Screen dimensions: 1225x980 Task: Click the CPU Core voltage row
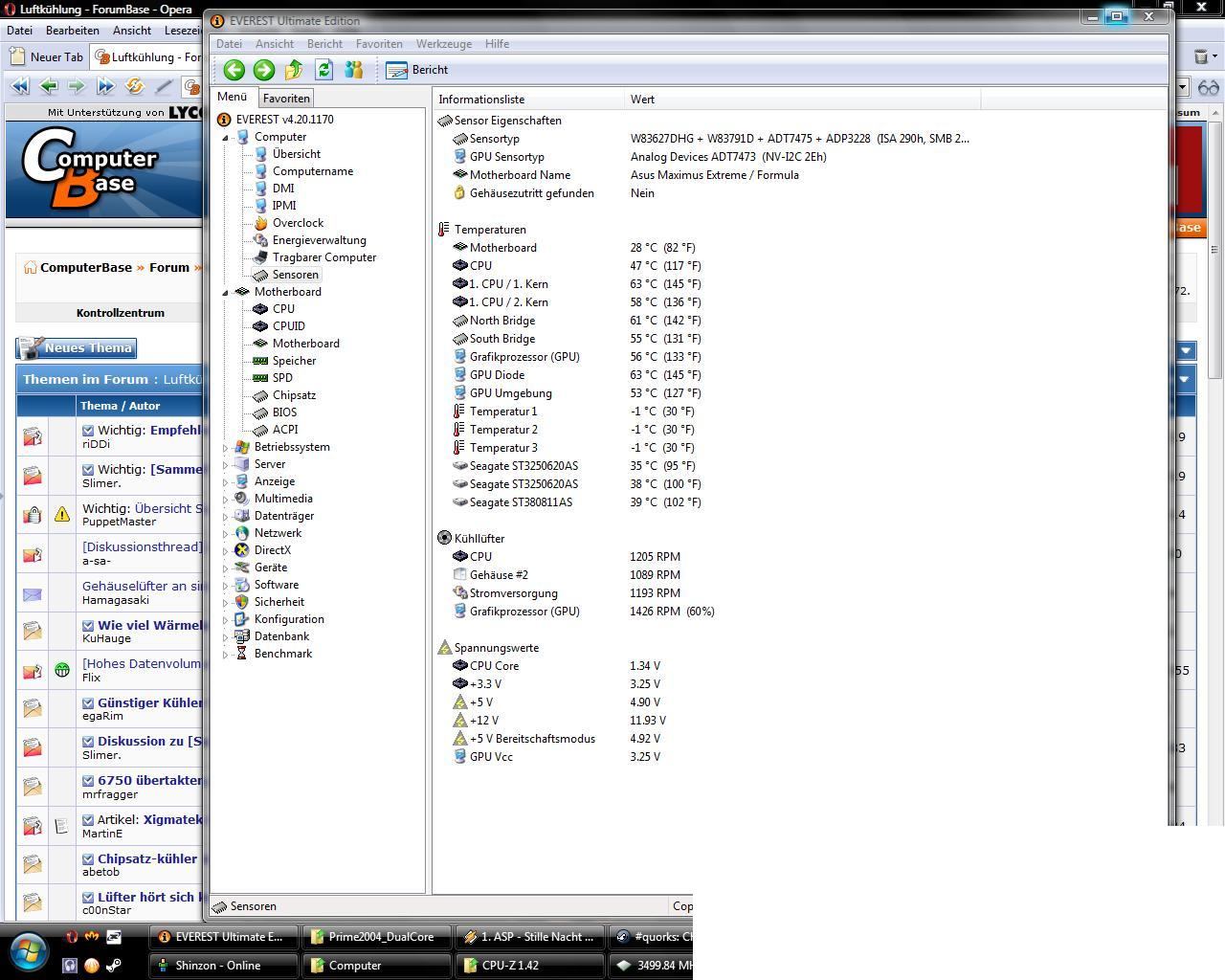coord(557,666)
